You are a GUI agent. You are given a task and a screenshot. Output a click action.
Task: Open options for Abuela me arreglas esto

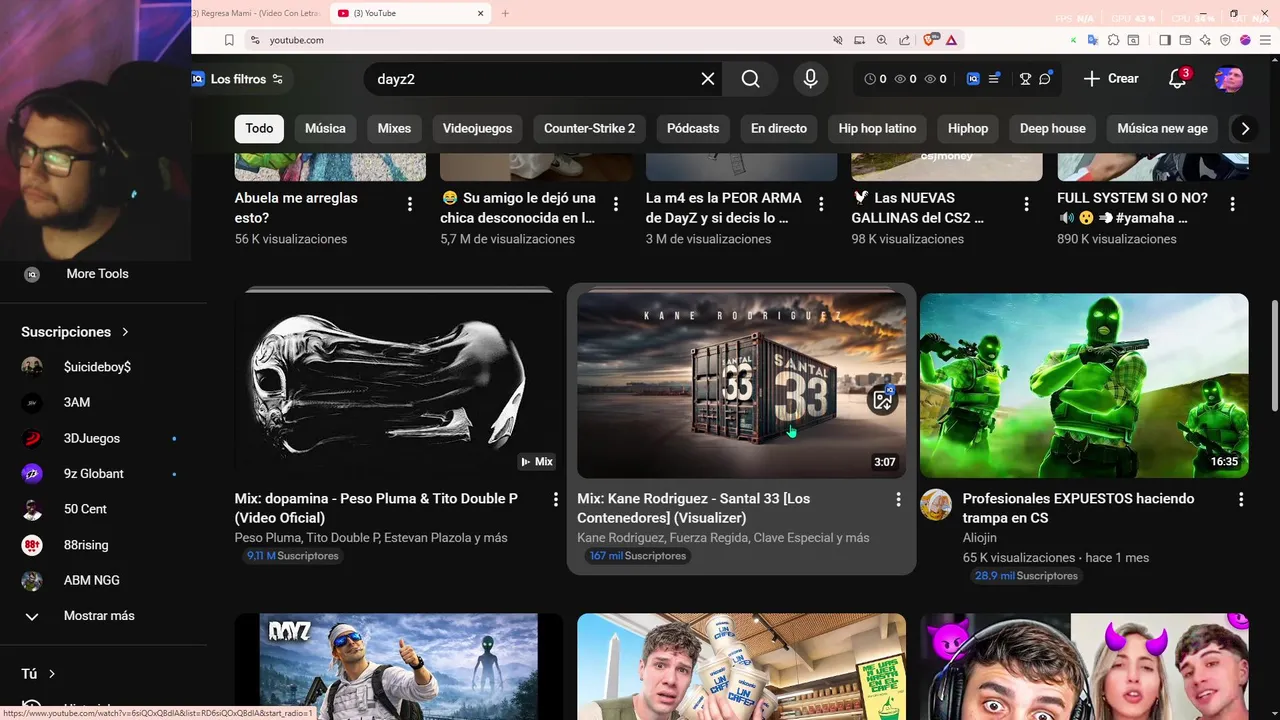click(410, 204)
